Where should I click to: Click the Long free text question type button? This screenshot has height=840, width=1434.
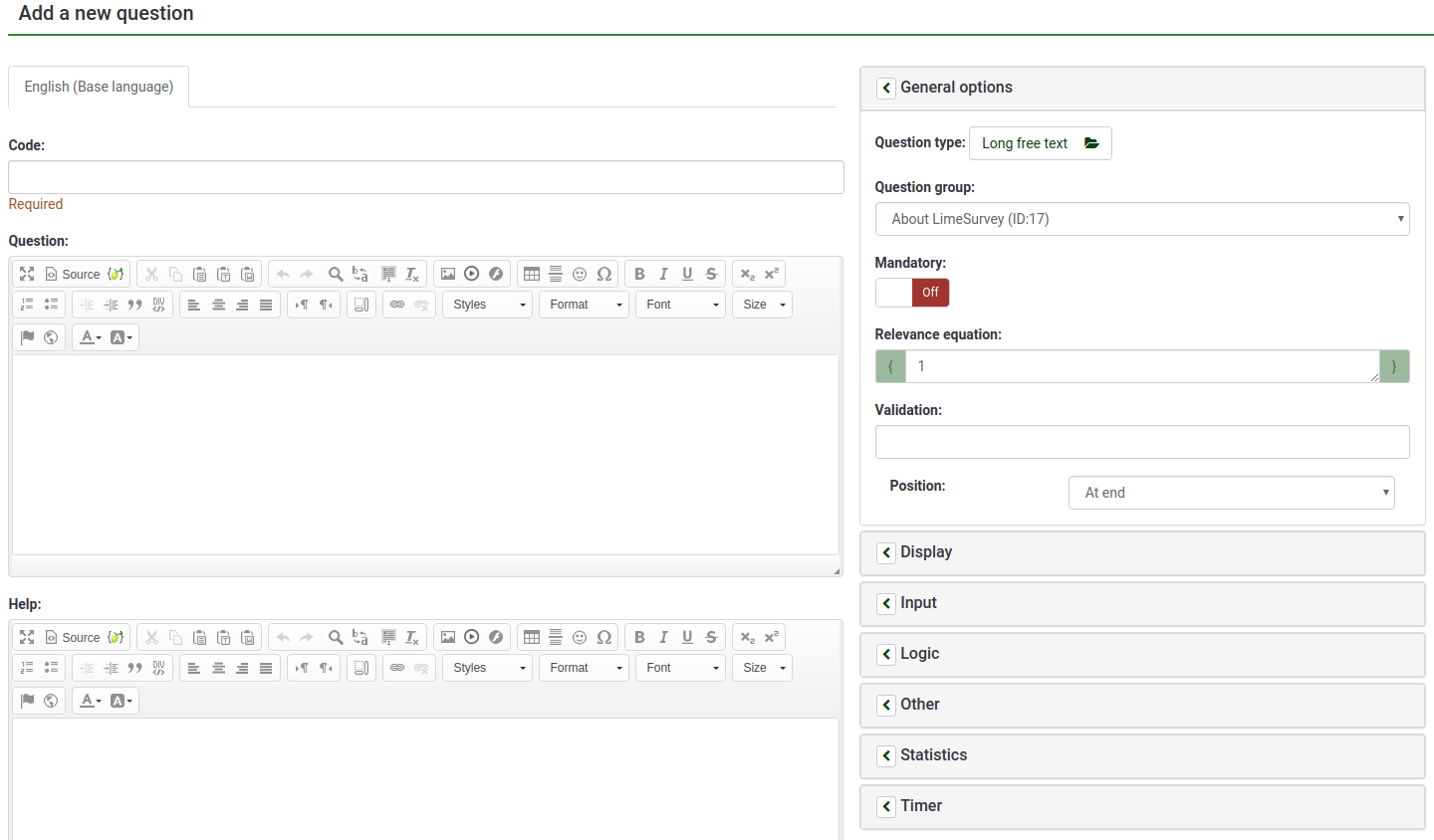click(1040, 143)
